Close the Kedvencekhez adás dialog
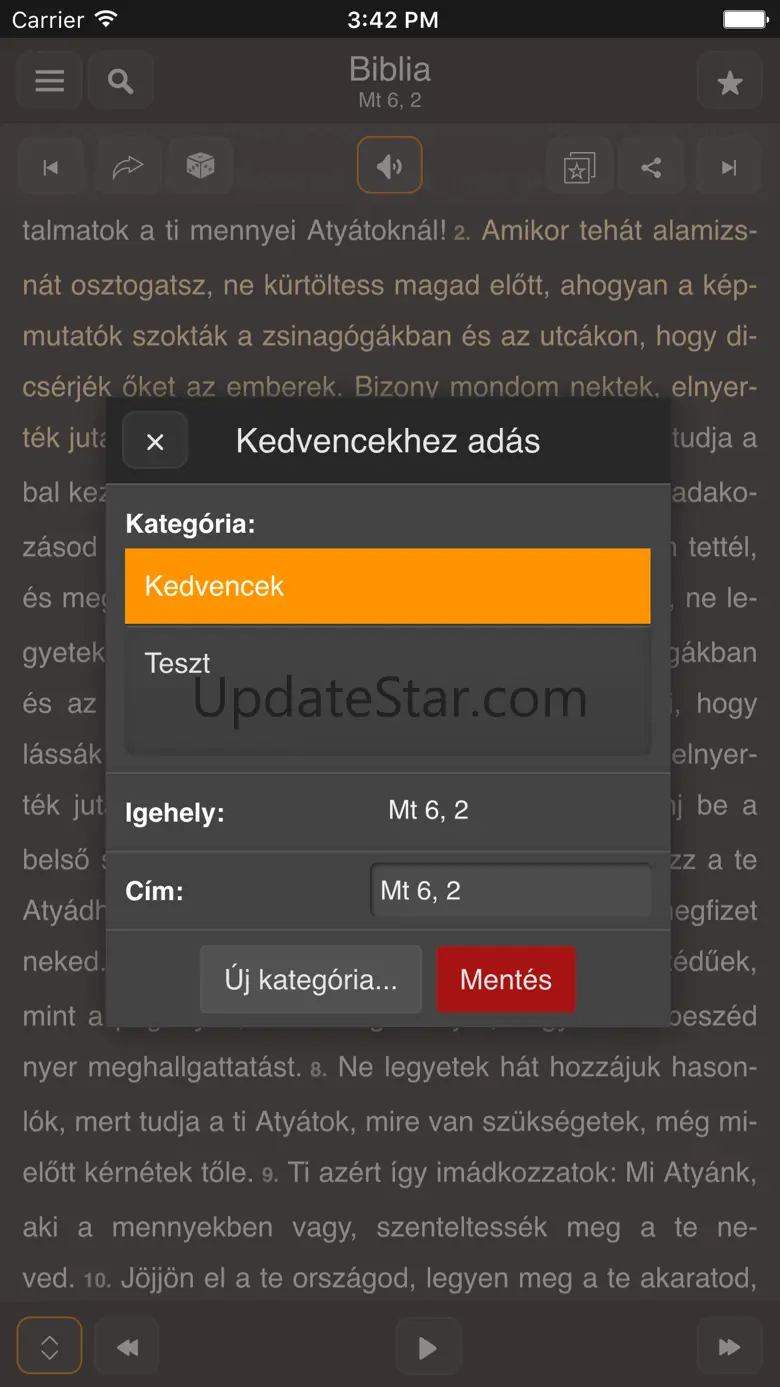Screen dimensions: 780x1387 155,440
